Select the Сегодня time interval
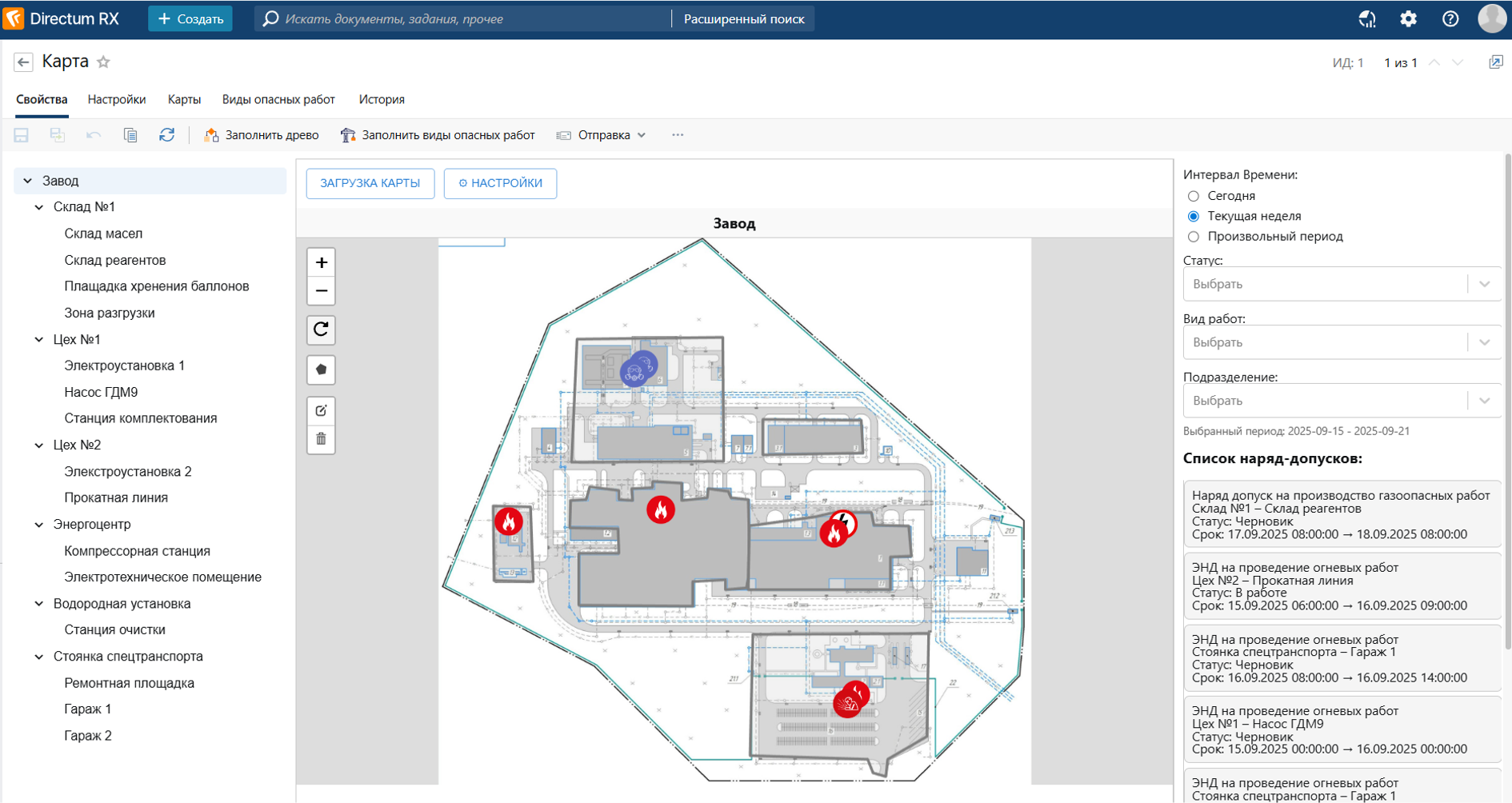 click(1194, 196)
